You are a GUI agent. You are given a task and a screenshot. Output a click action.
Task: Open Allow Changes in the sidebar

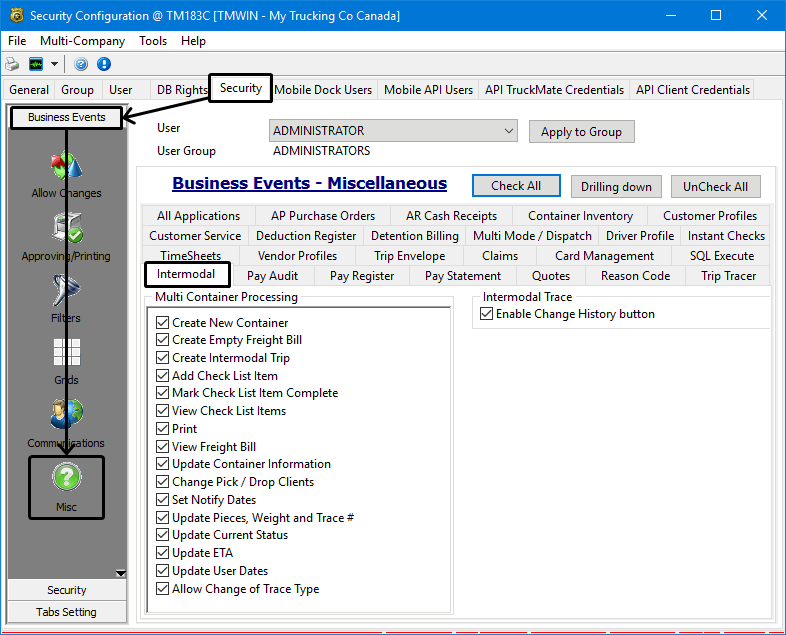point(66,166)
